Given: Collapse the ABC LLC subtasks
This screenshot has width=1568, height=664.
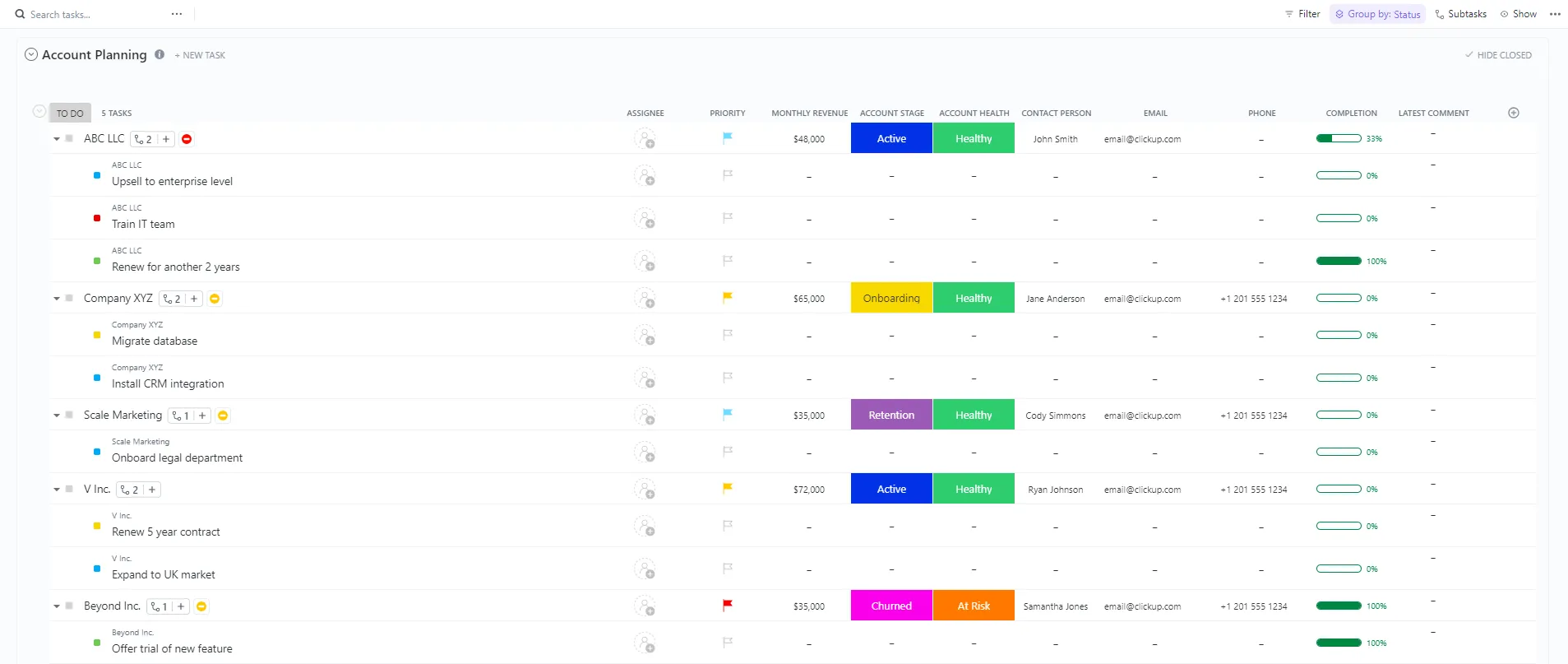Looking at the screenshot, I should 57,139.
